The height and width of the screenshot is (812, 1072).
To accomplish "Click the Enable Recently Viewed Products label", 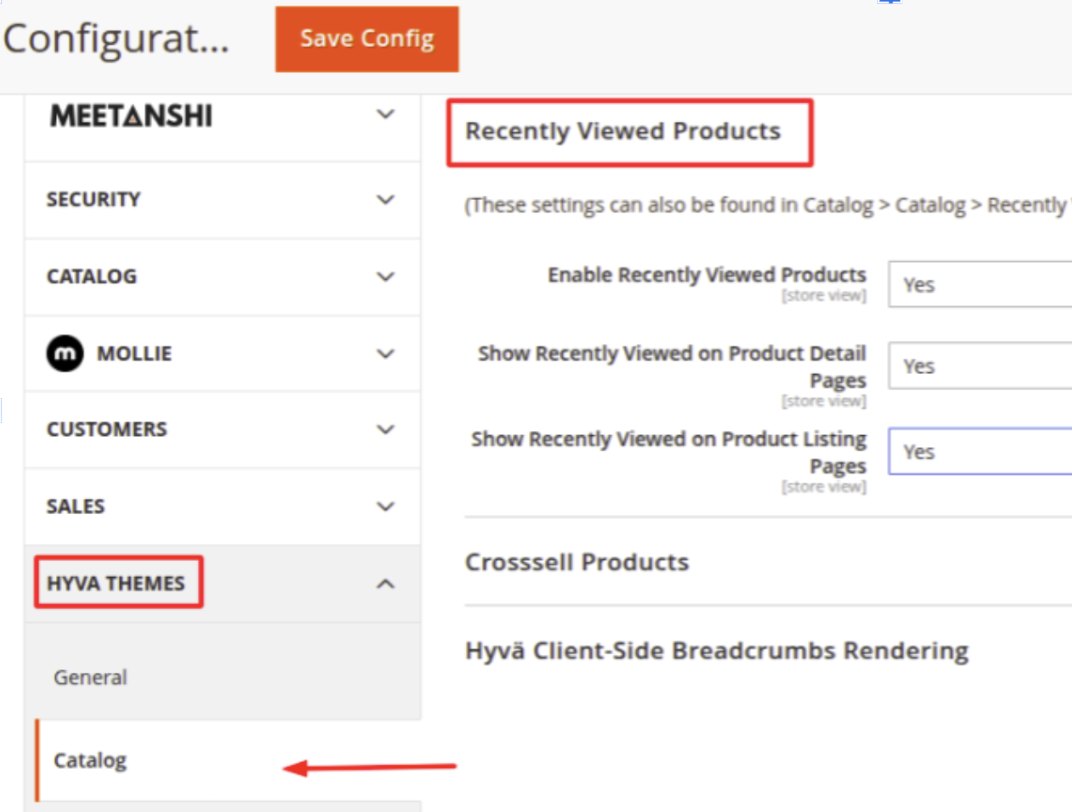I will coord(707,275).
